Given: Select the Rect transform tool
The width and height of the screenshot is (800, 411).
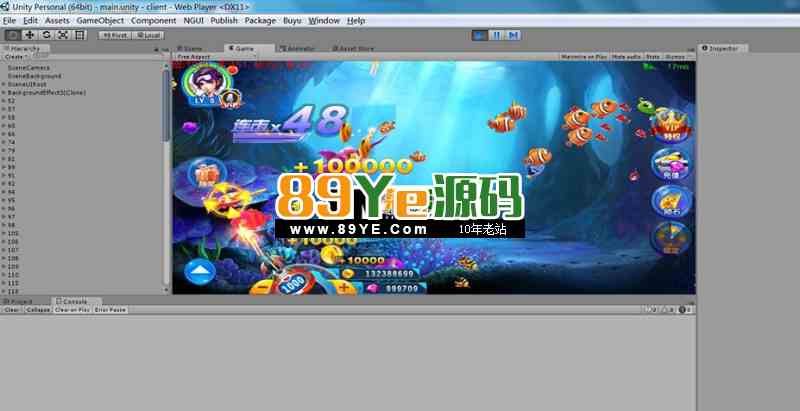Looking at the screenshot, I should click(79, 35).
